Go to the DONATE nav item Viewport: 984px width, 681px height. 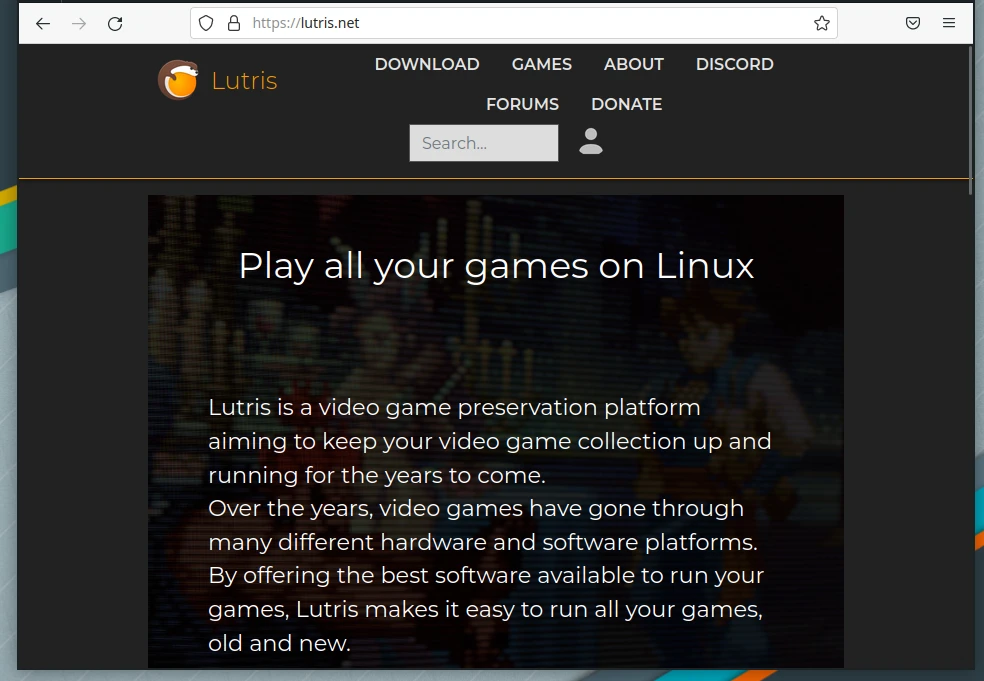[626, 104]
